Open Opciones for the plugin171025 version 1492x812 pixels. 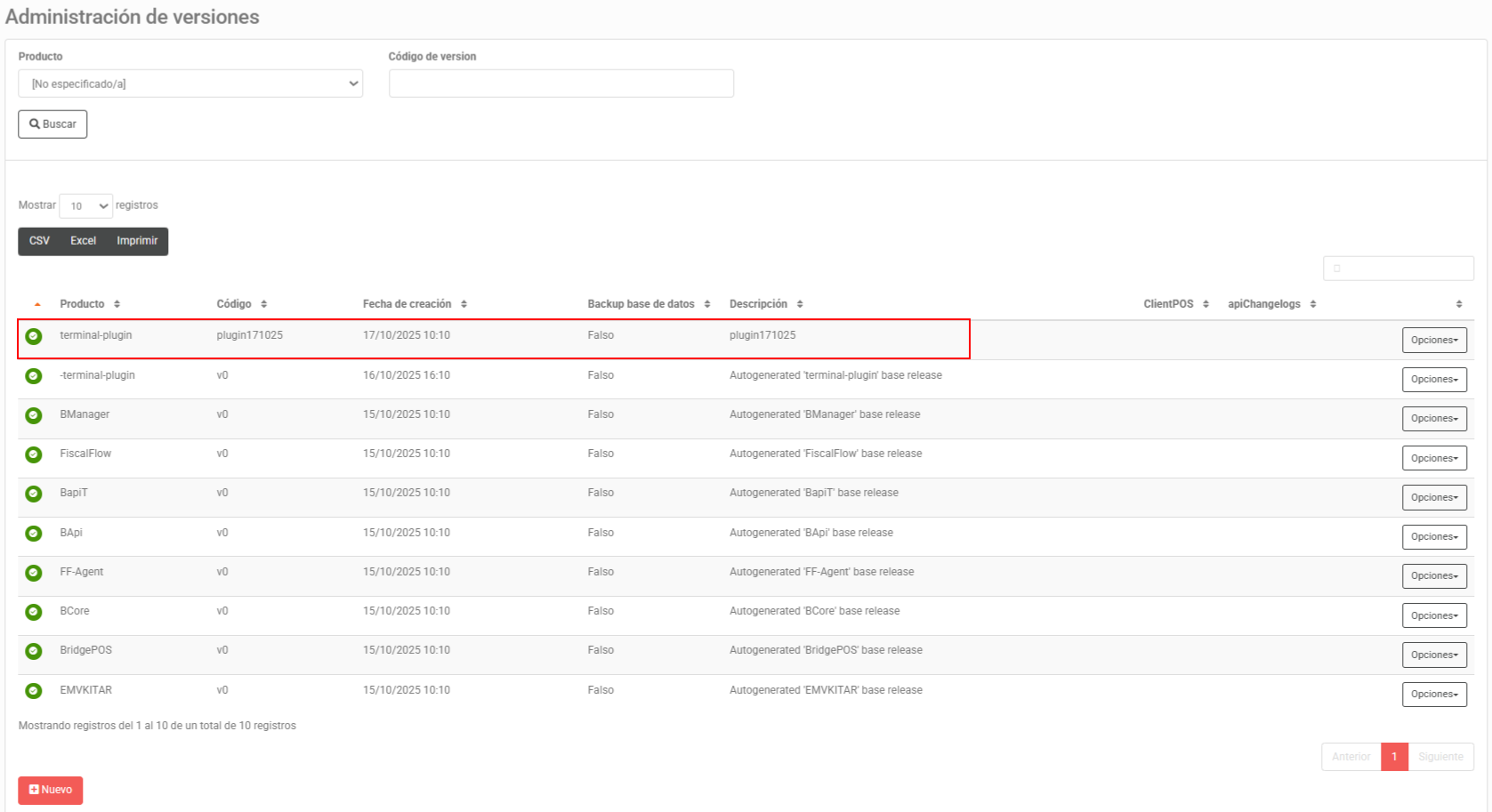coord(1434,341)
